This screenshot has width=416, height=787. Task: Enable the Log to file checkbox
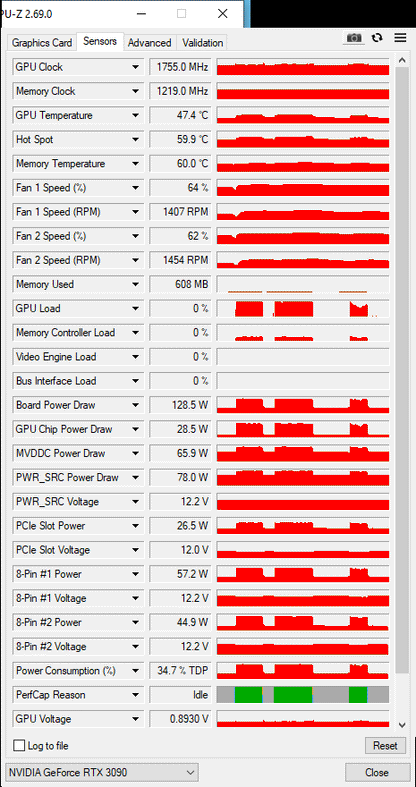tap(19, 745)
